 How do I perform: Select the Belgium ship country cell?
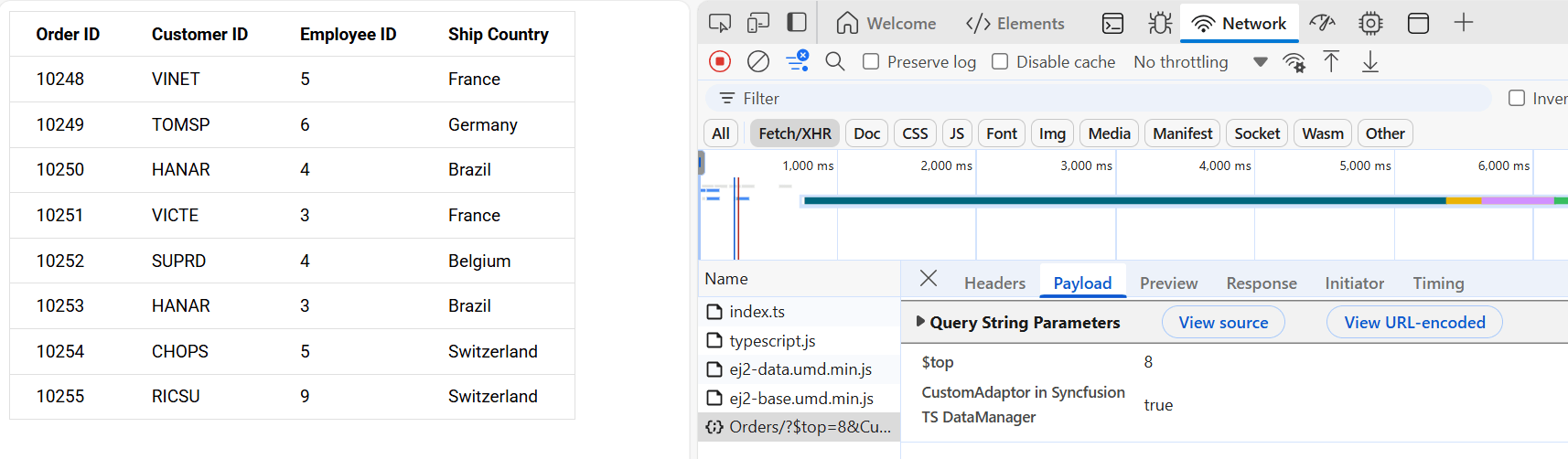pos(479,261)
